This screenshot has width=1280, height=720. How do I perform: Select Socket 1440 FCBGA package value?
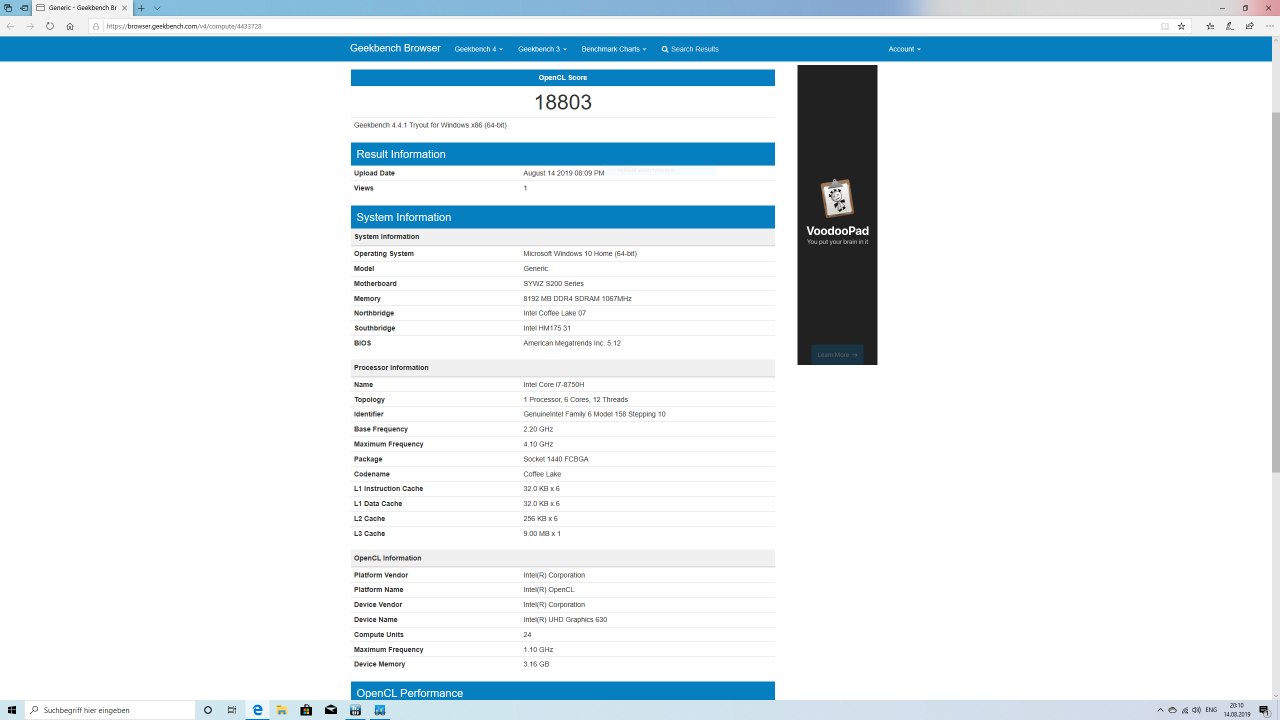pos(556,459)
